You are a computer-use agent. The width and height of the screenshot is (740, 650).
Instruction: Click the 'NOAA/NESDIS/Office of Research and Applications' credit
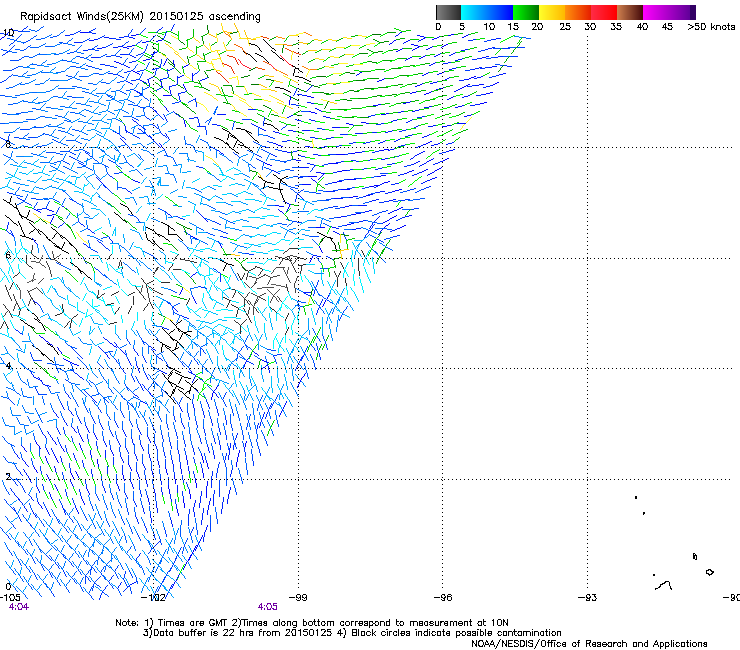[589, 644]
